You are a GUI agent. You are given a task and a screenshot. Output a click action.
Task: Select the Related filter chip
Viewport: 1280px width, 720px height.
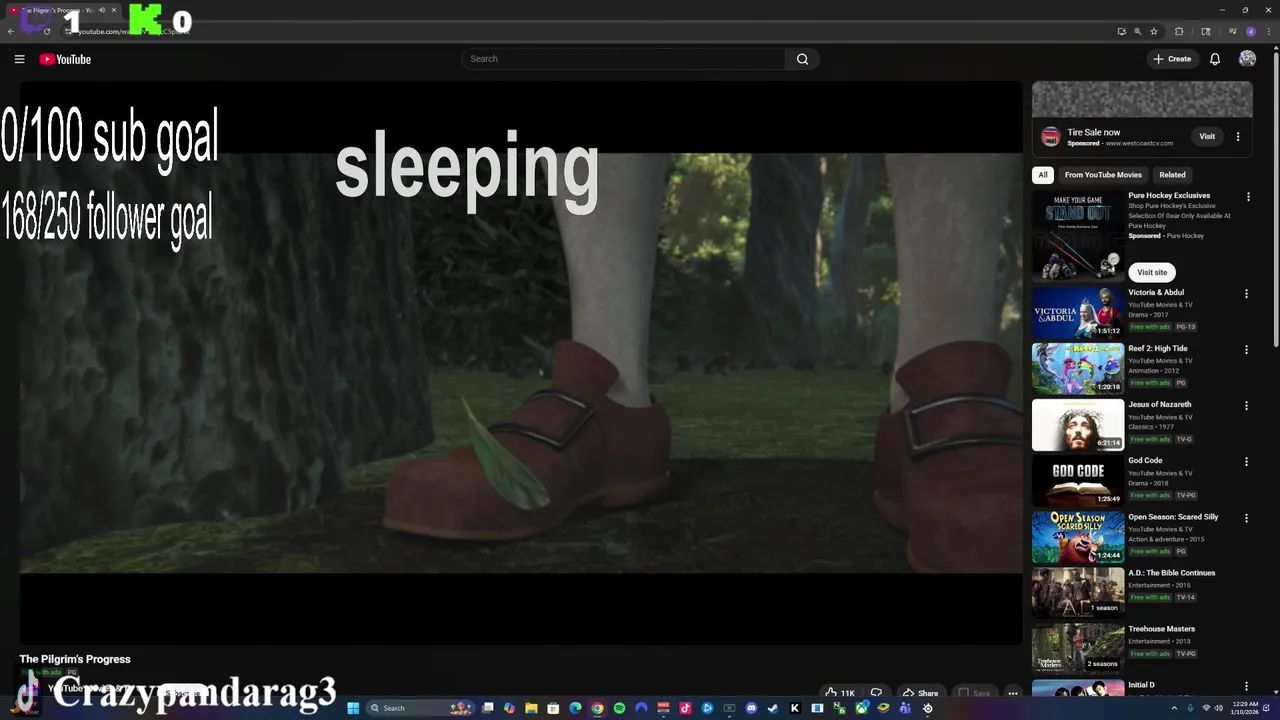[x=1172, y=175]
